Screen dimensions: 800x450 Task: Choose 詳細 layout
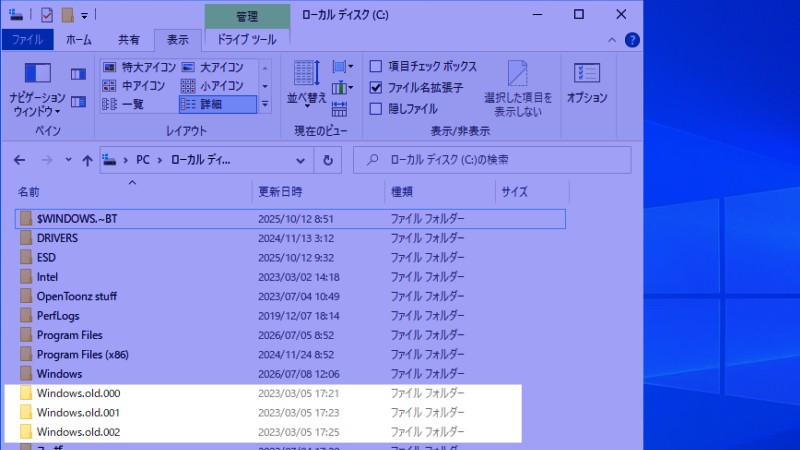(x=218, y=104)
